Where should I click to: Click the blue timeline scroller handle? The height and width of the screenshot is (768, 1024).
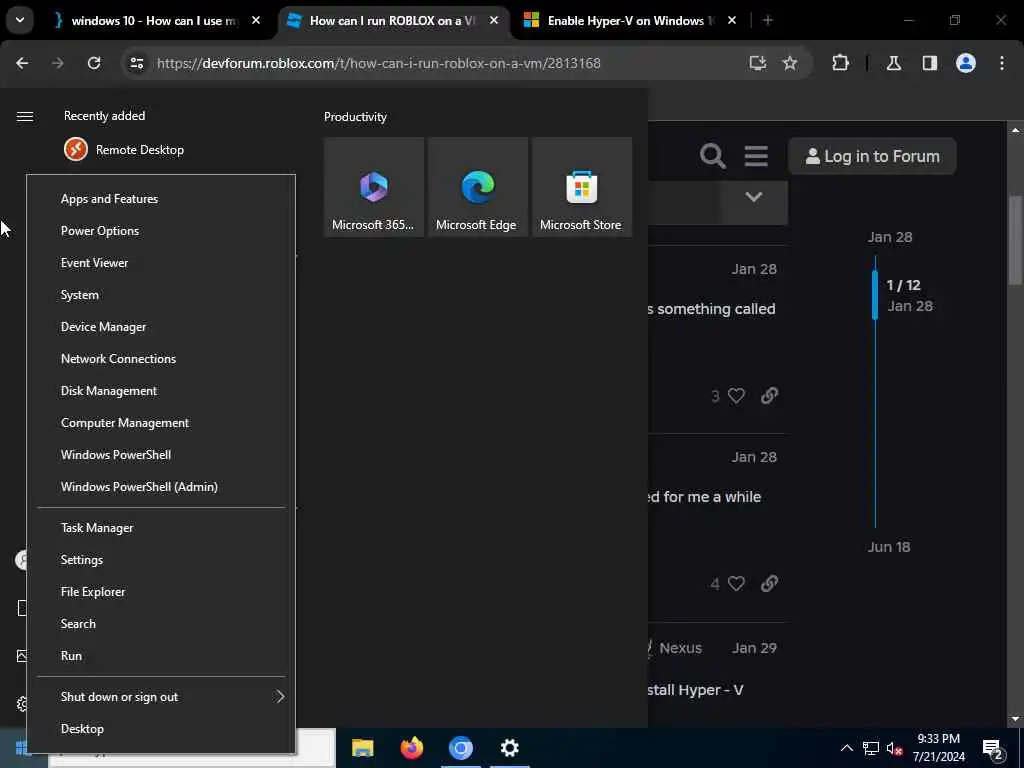pos(875,295)
